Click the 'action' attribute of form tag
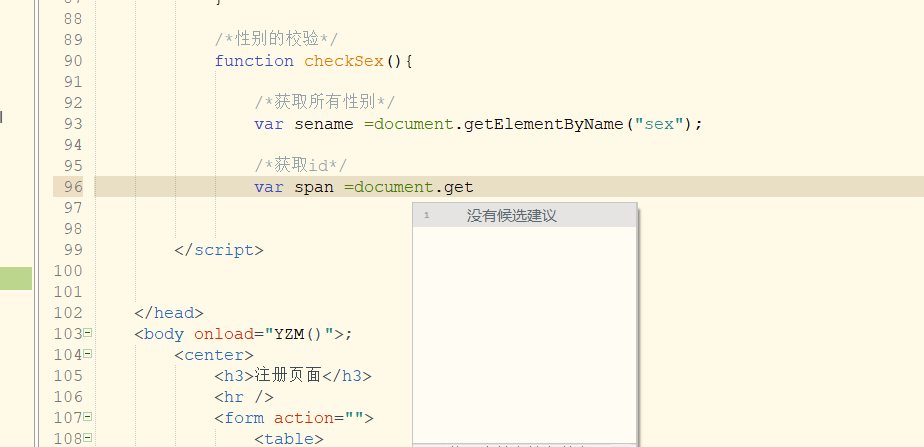 pyautogui.click(x=303, y=418)
